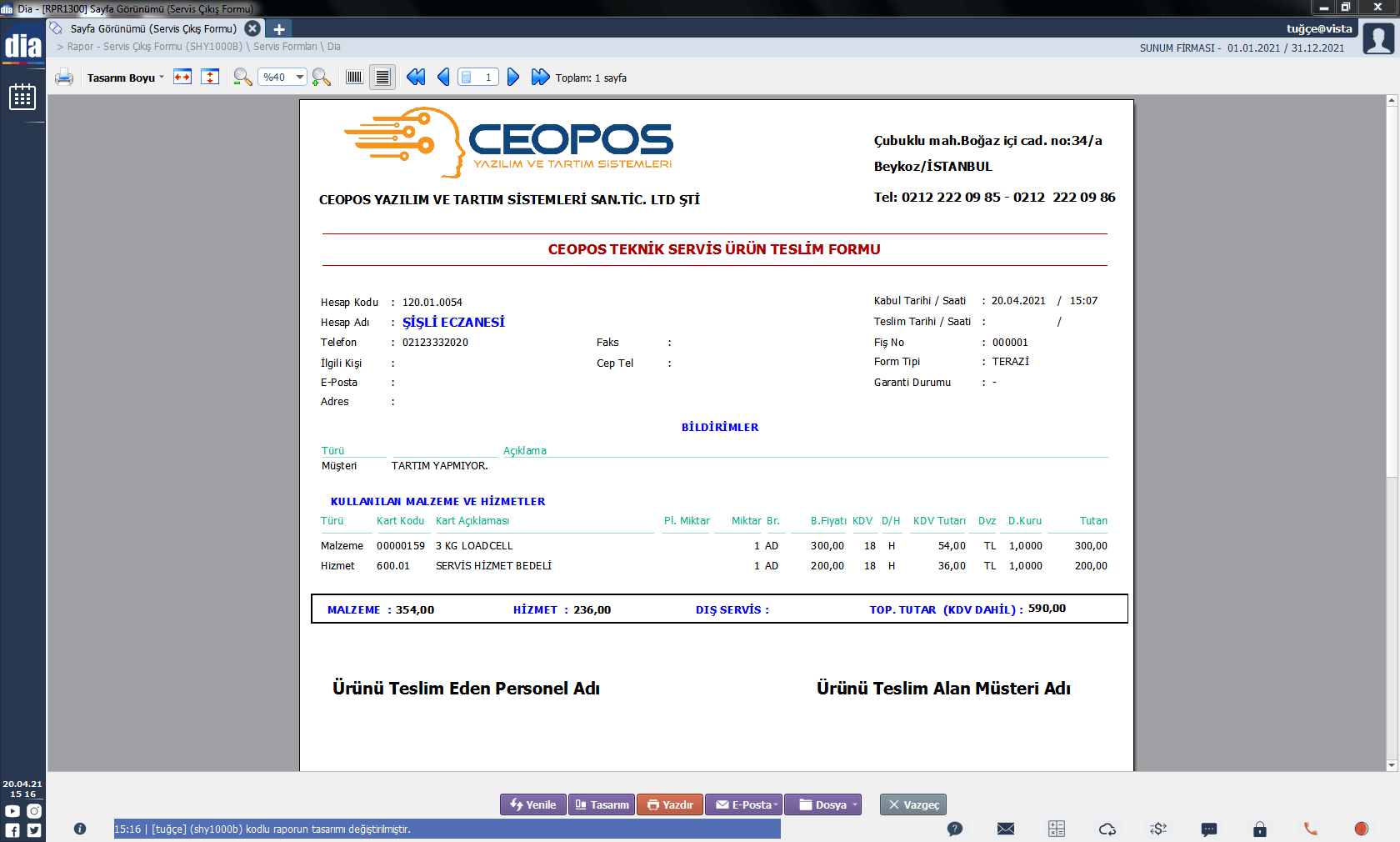Close the Sayfa Görünümü tab
This screenshot has height=842, width=1400.
tap(252, 28)
